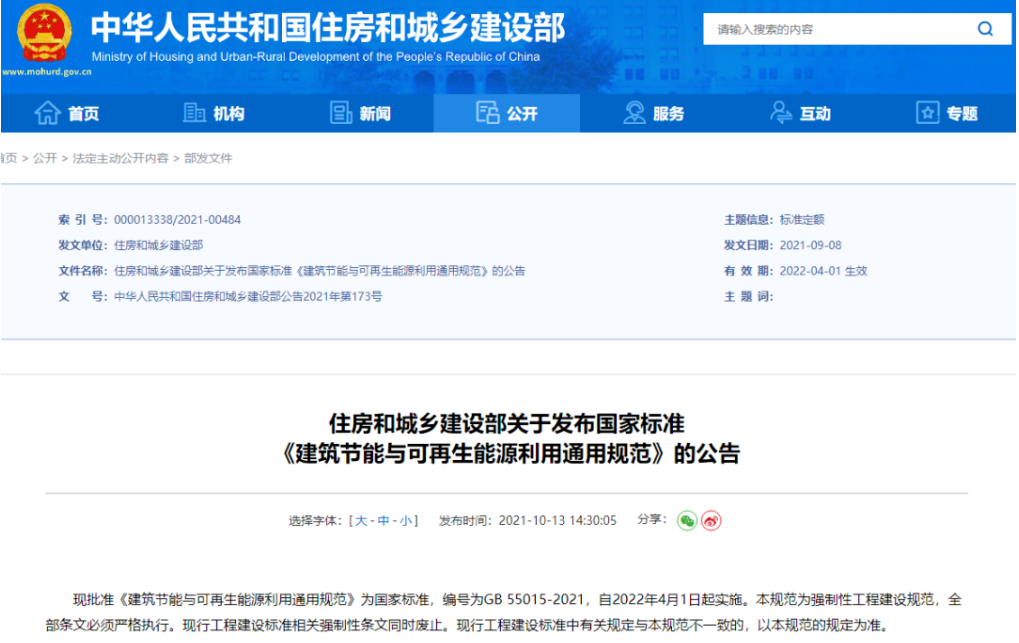
Task: Click the building icon beside 机构
Action: coord(194,113)
